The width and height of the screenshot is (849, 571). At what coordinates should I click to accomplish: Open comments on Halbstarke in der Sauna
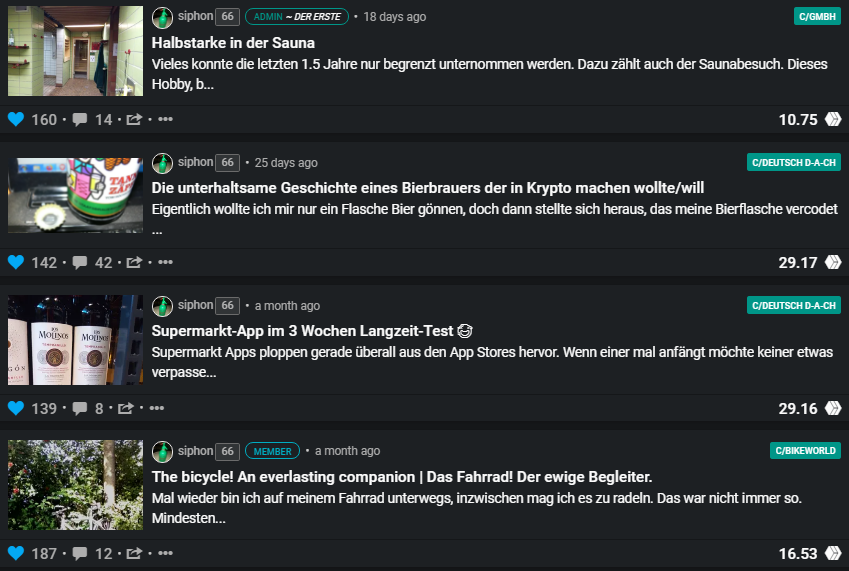click(80, 120)
